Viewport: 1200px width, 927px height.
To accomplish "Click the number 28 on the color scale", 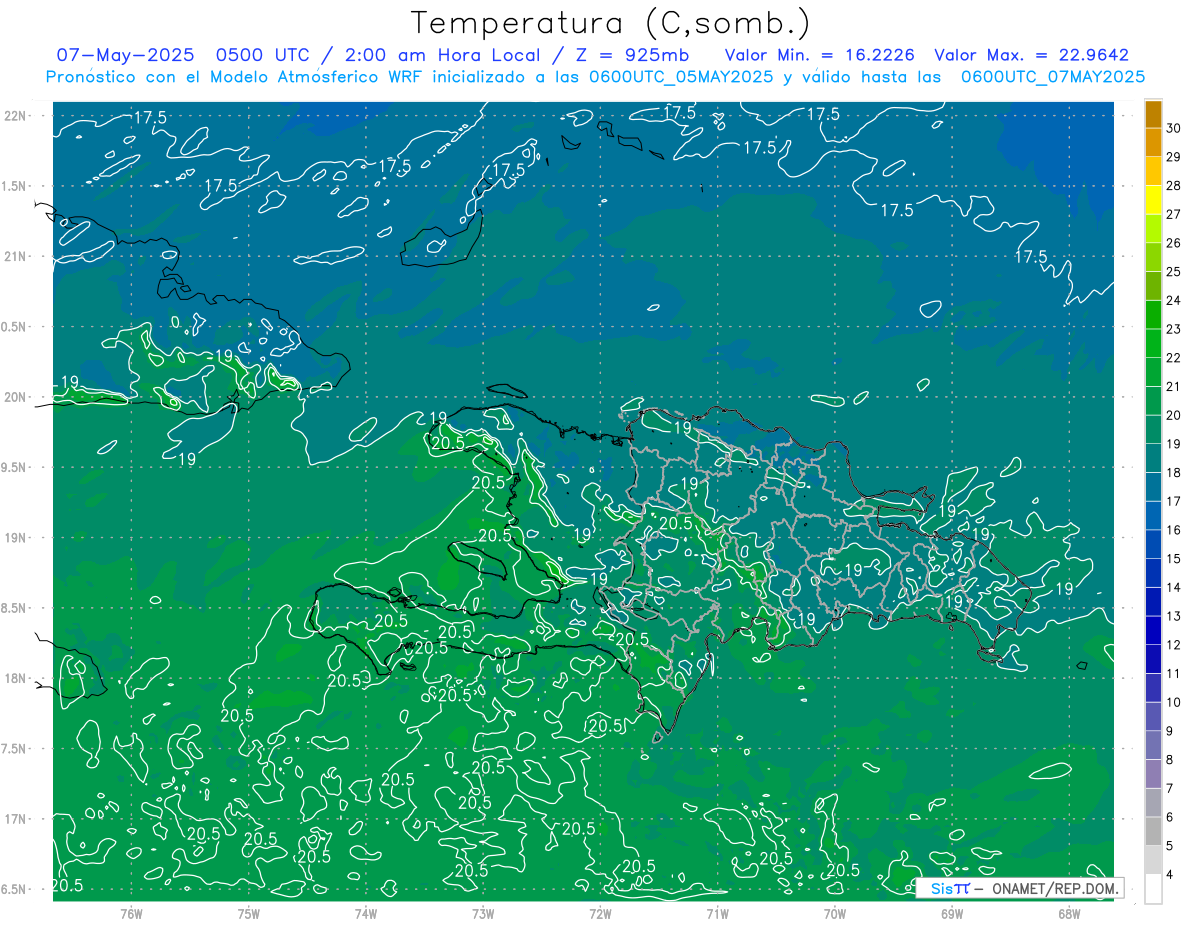I will pos(1175,185).
